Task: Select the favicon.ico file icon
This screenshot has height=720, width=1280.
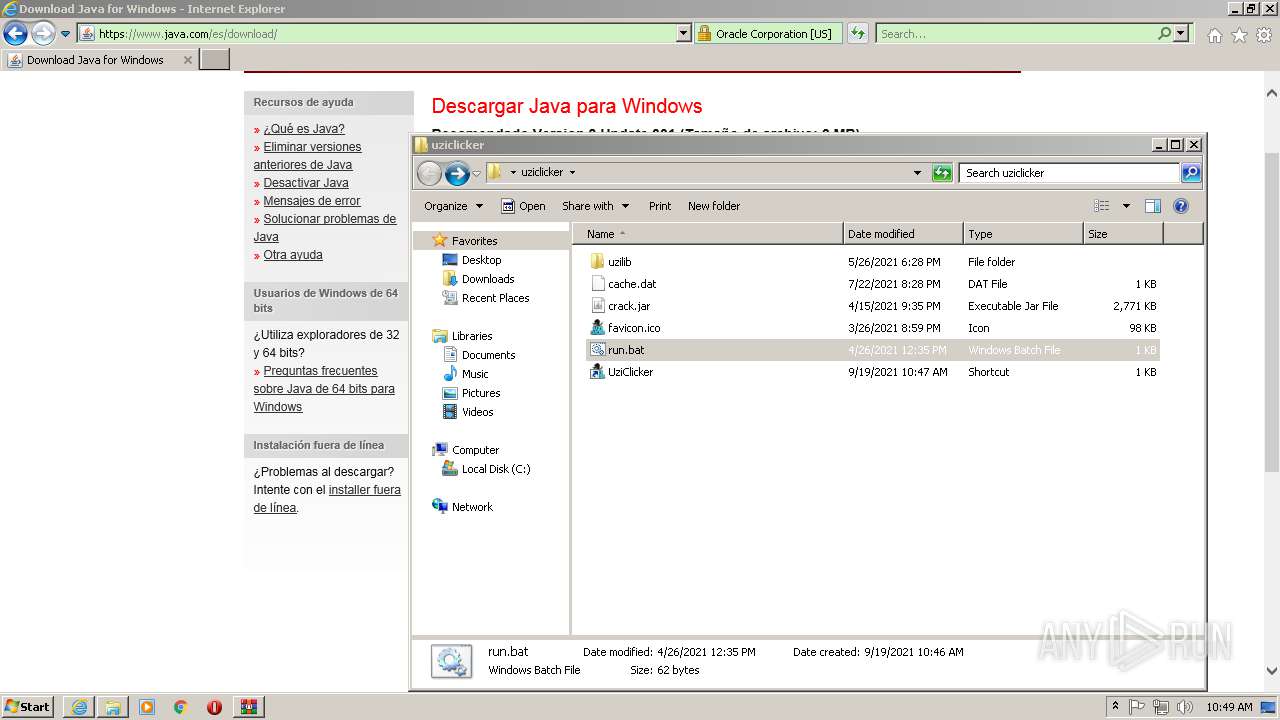Action: point(598,328)
